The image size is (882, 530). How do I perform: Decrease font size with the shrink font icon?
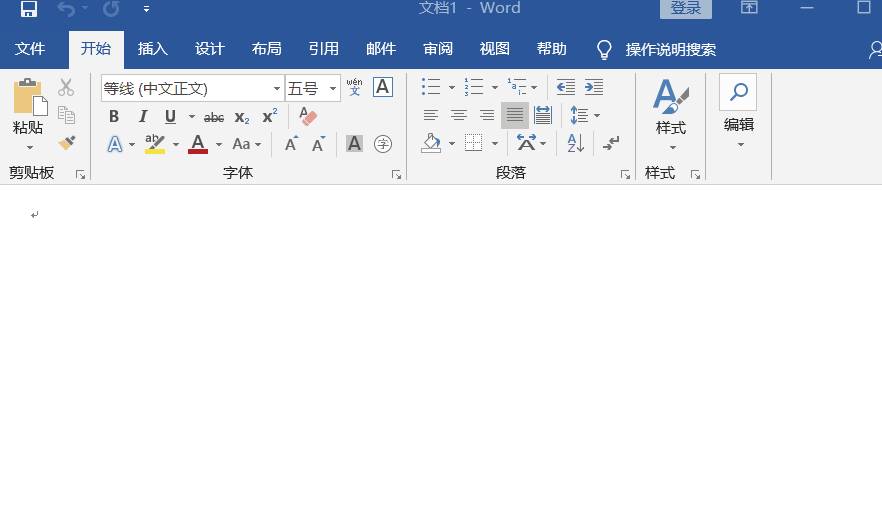point(319,144)
